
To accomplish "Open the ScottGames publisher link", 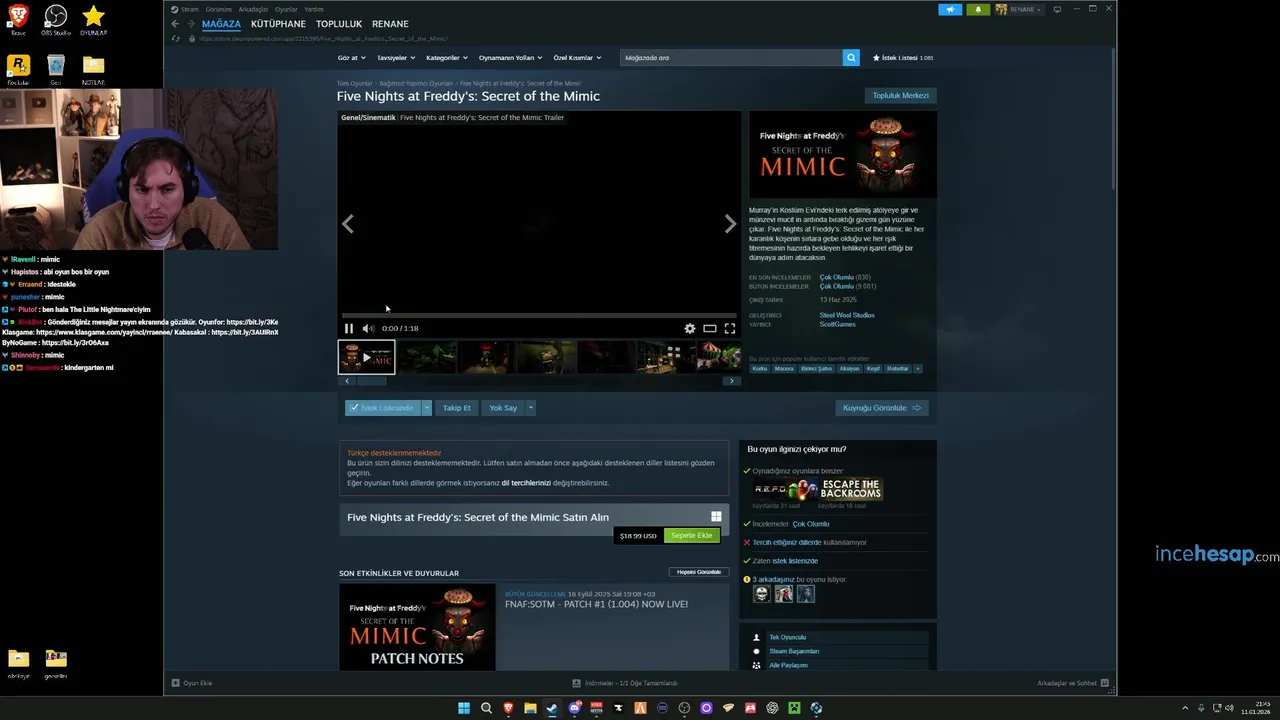I will (x=837, y=324).
